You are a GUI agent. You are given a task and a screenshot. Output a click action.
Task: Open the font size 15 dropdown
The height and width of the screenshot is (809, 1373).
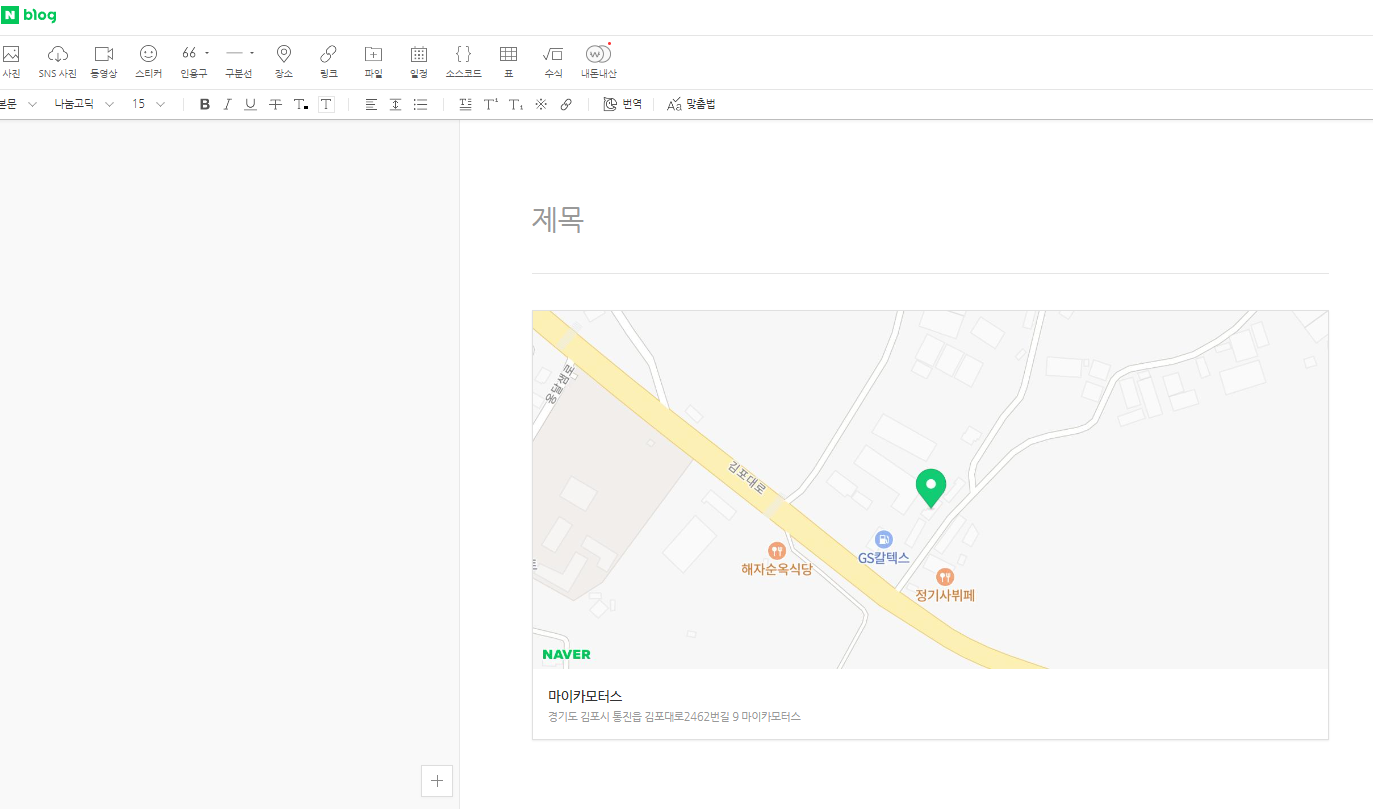[x=148, y=104]
